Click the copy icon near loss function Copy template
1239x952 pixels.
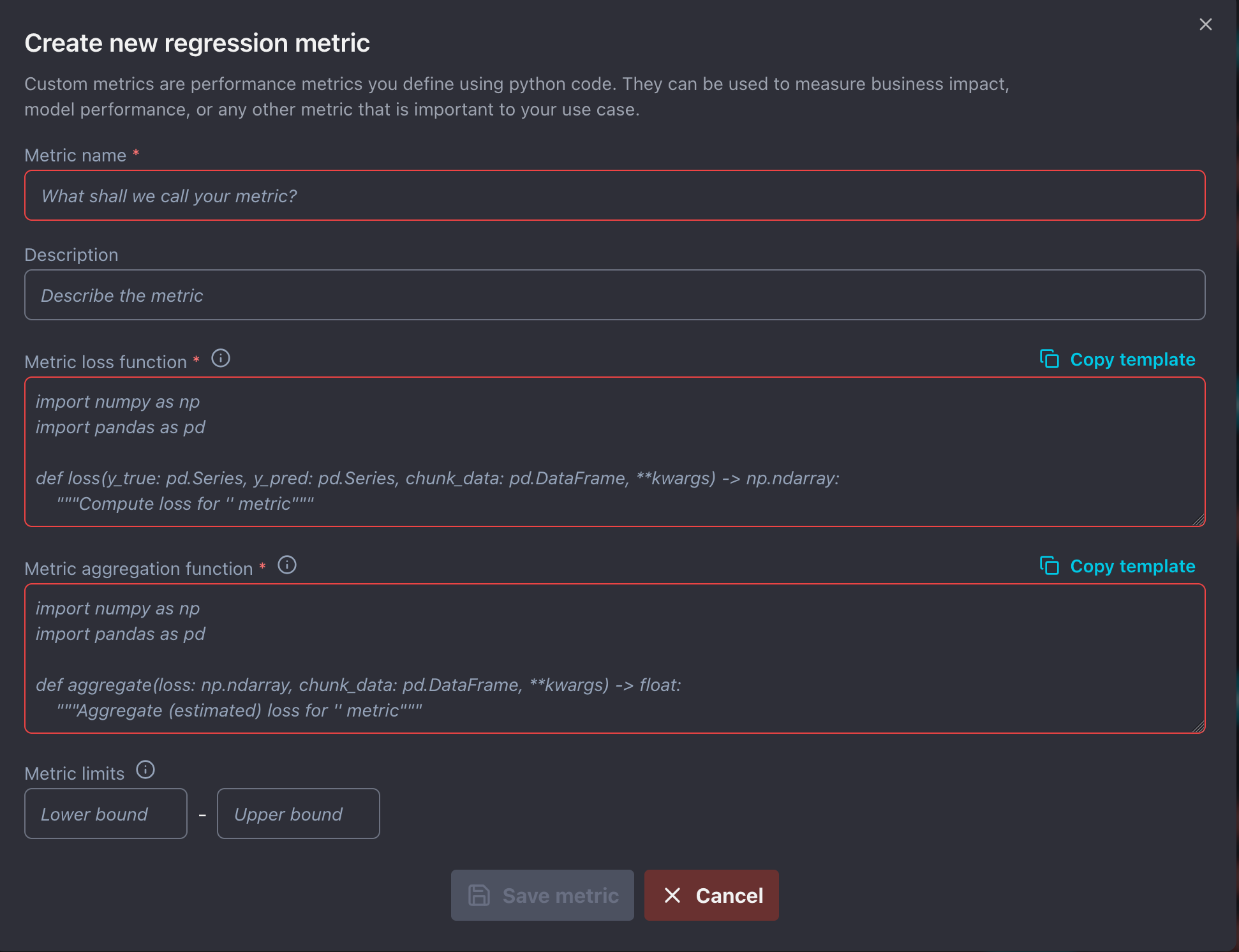point(1050,359)
